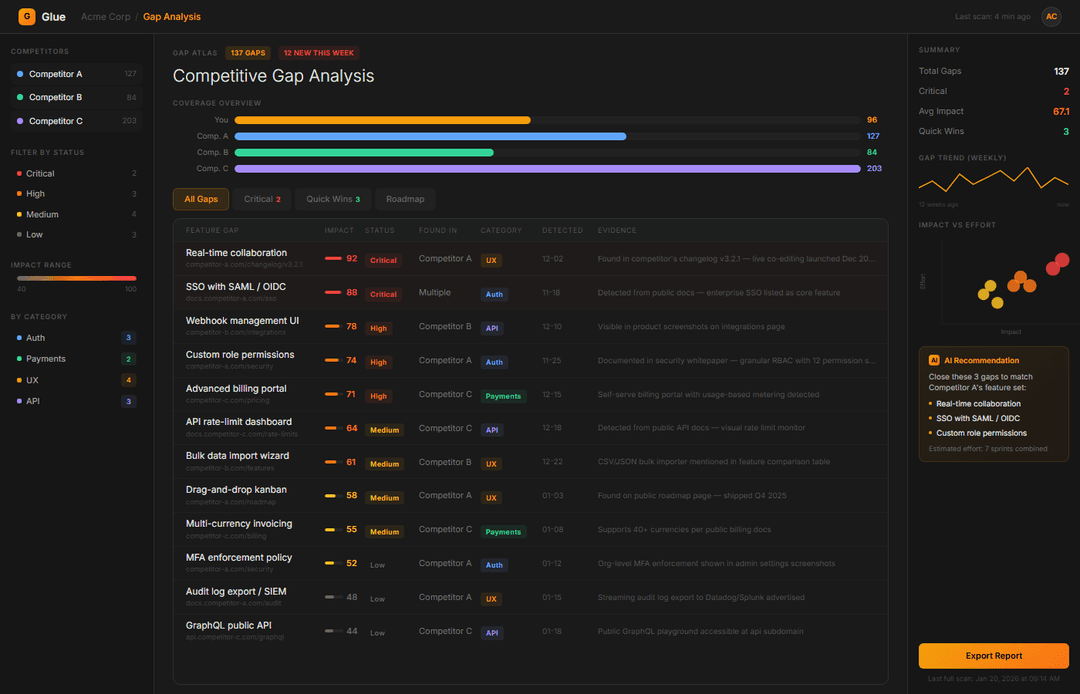
Task: Open the AC user avatar menu
Action: point(1049,17)
